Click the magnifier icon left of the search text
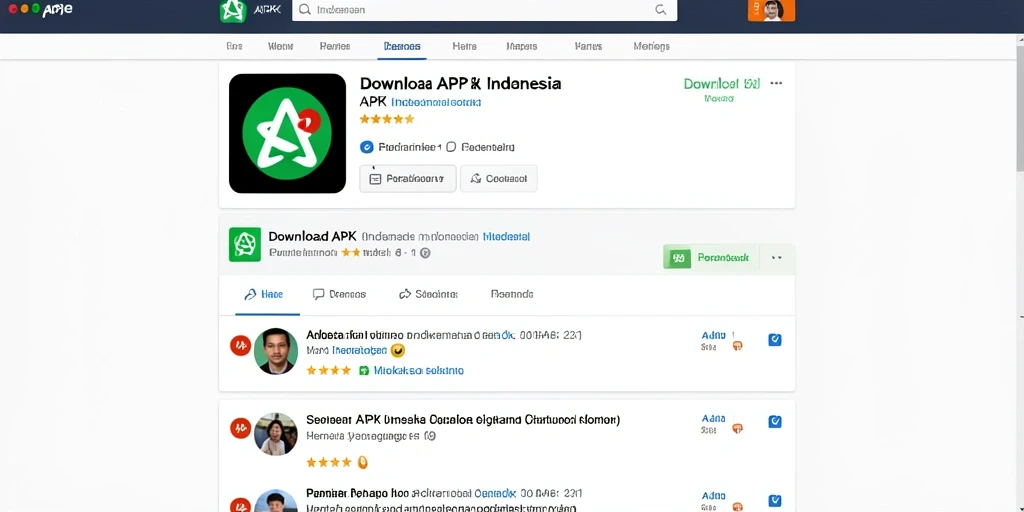Screen dimensions: 1024x512 304,10
